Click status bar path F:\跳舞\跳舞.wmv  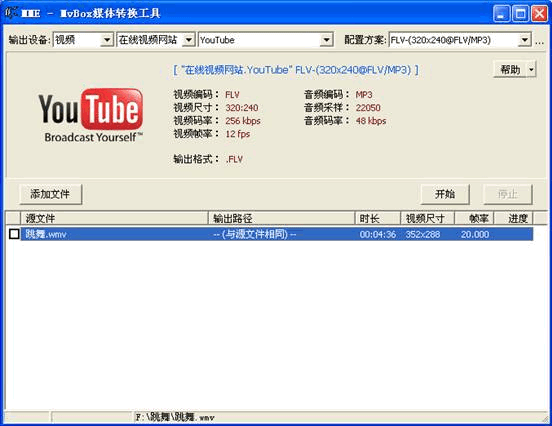coord(175,417)
